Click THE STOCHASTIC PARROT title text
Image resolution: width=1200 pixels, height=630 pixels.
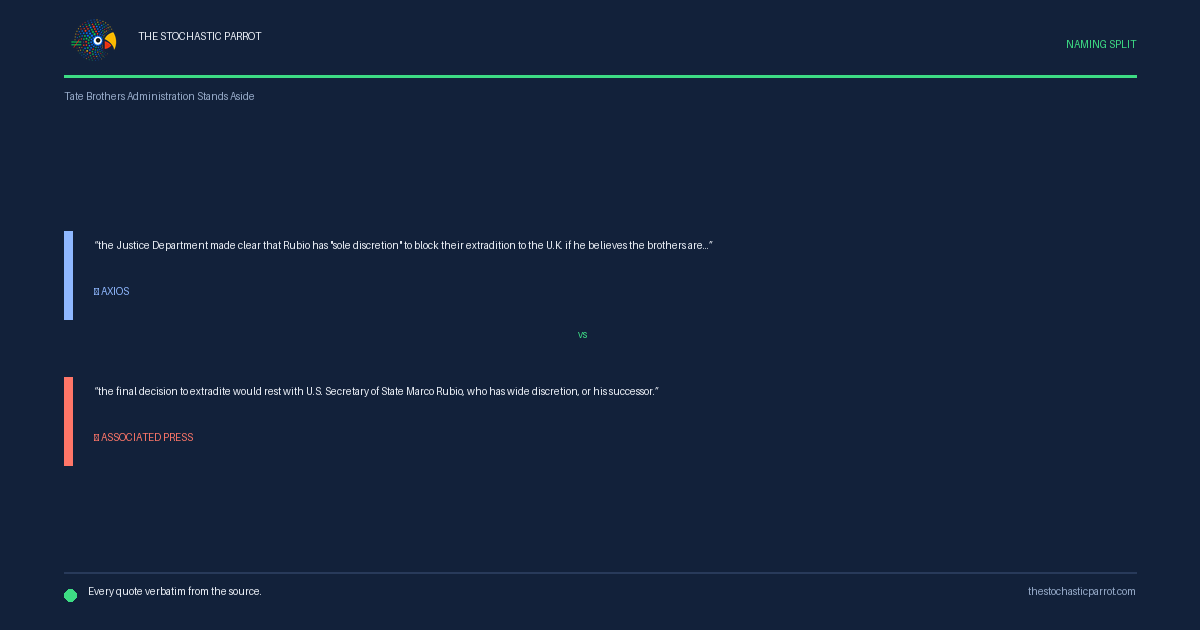coord(200,36)
